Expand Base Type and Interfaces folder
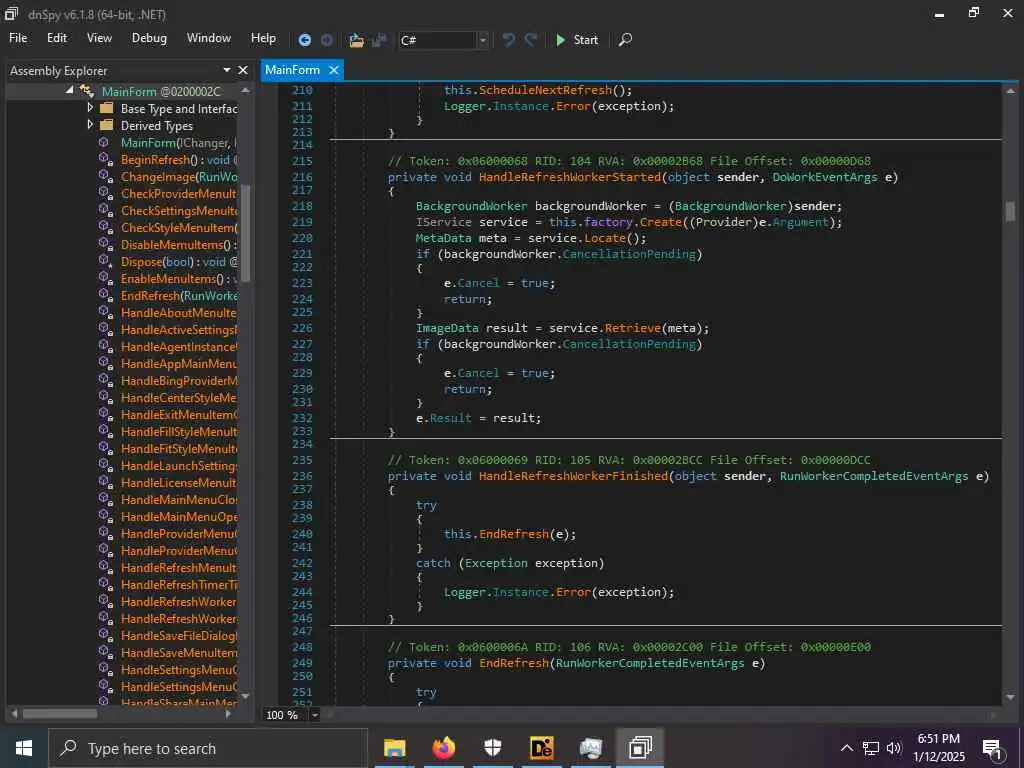1024x768 pixels. (x=90, y=108)
